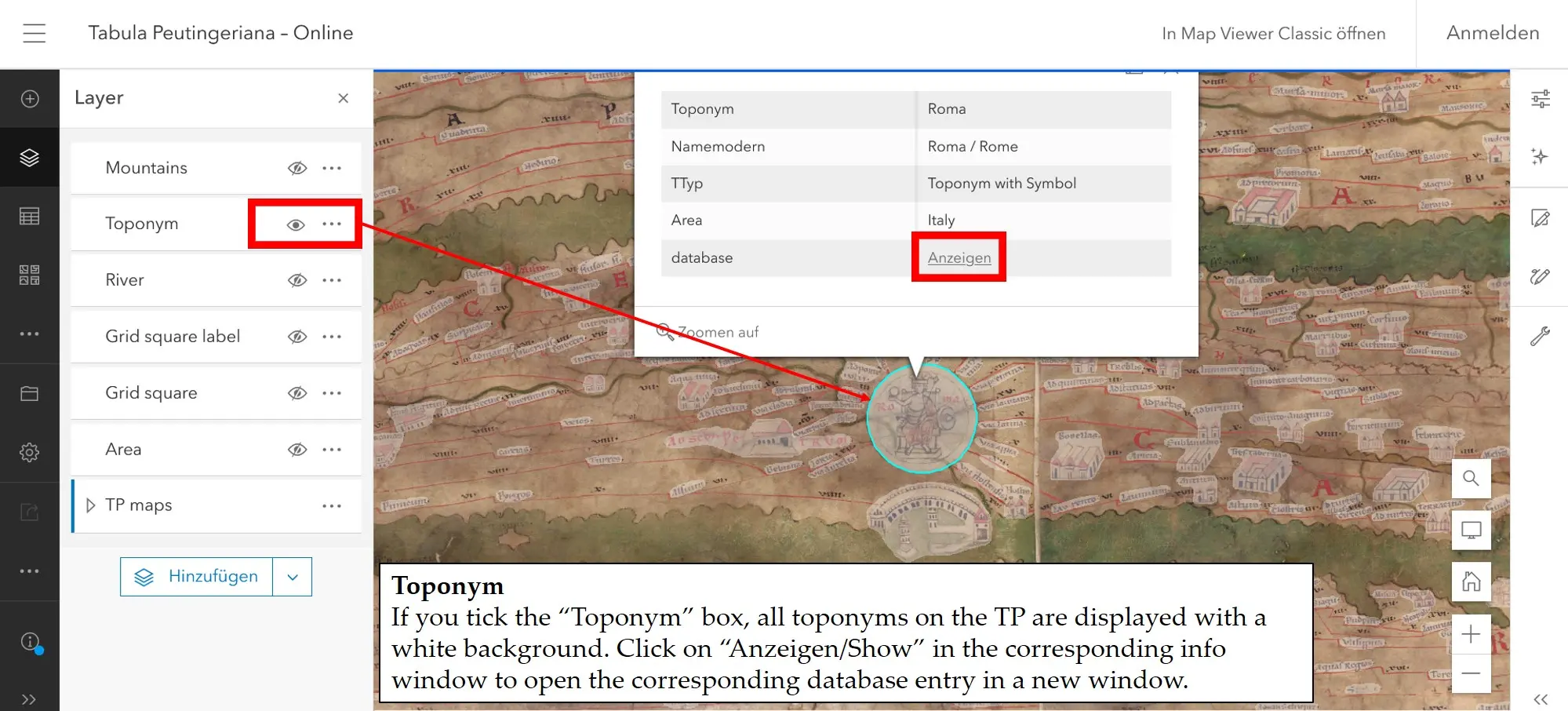
Task: Click the Anmelden sign-in link
Action: pos(1493,33)
